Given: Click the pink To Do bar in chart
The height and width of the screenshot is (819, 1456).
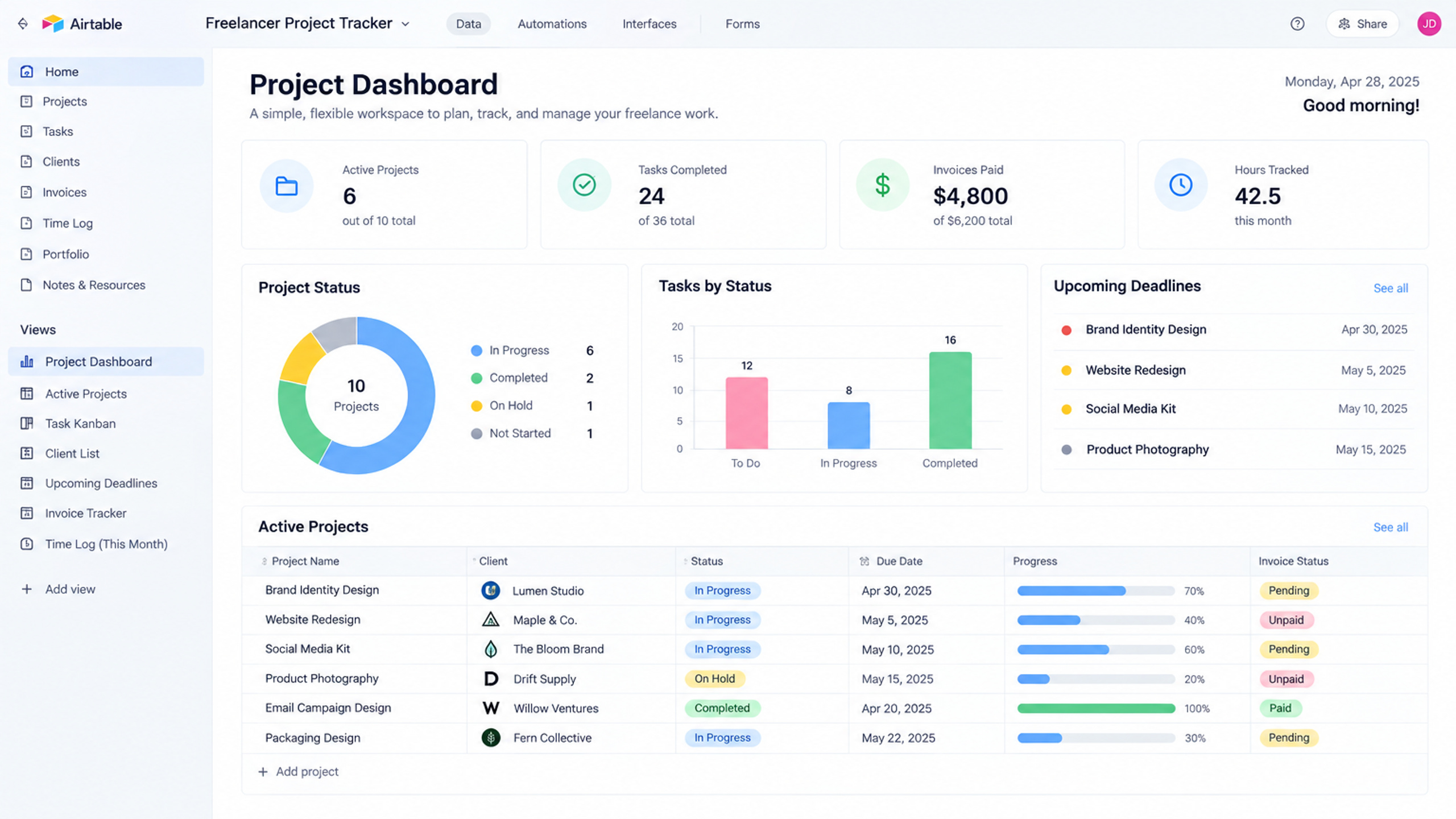Looking at the screenshot, I should [x=747, y=413].
